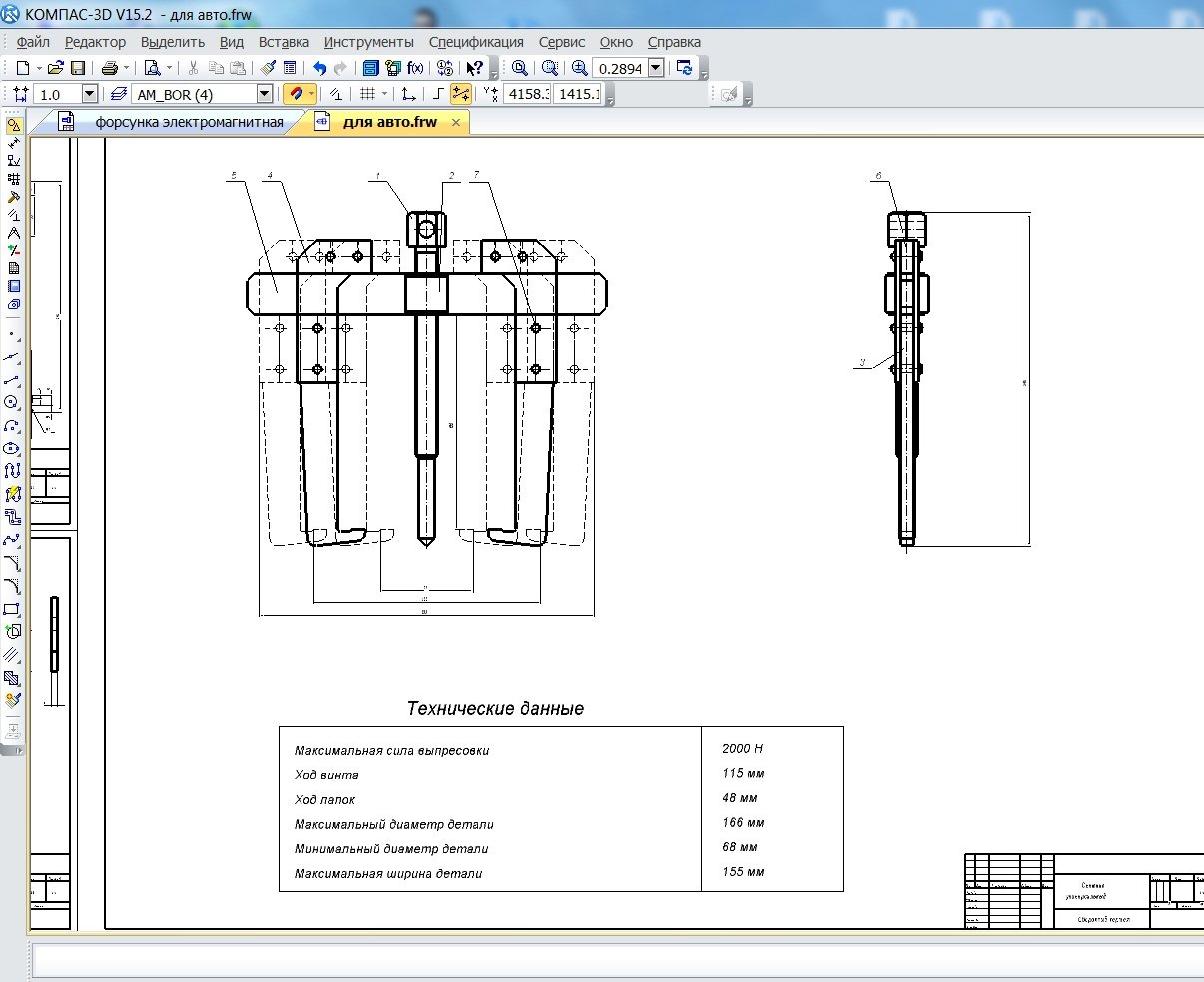Open the f(x) variables panel

(415, 68)
